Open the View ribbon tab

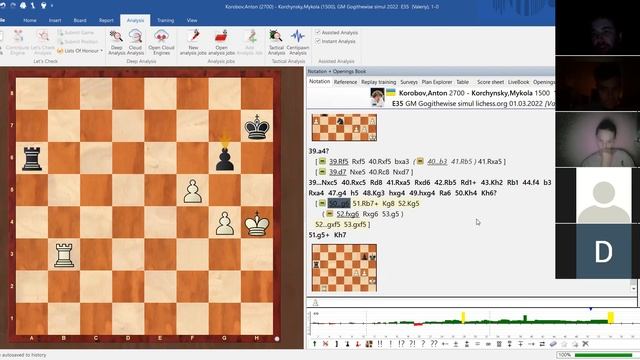pos(192,20)
